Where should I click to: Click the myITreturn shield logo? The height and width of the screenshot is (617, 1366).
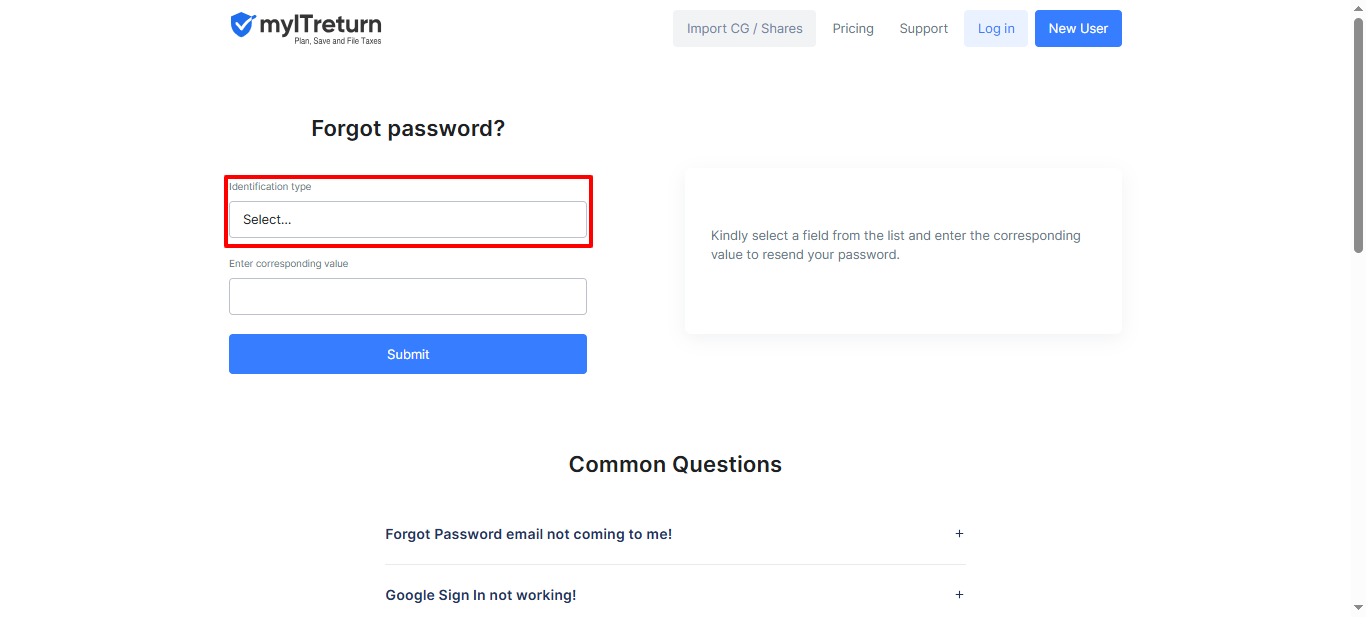pos(242,25)
